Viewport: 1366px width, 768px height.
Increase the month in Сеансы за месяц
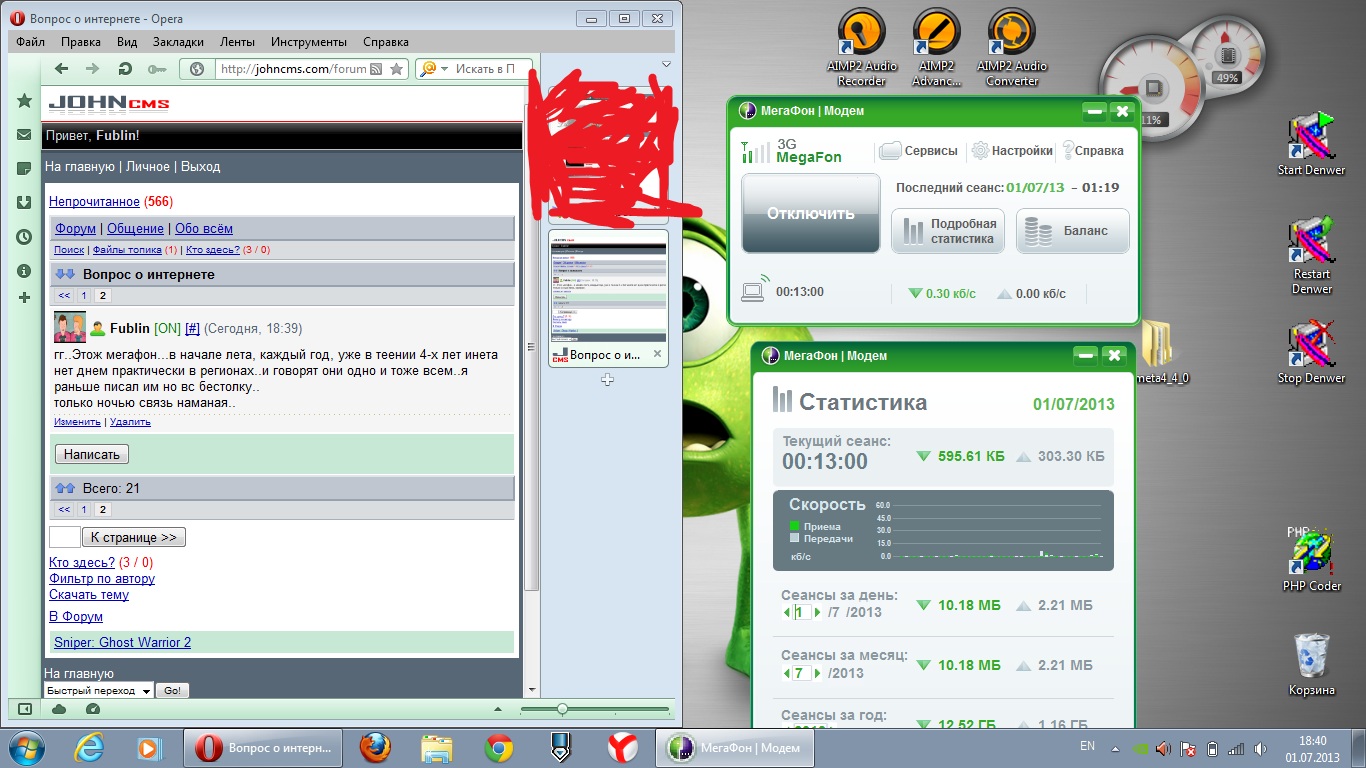point(818,673)
